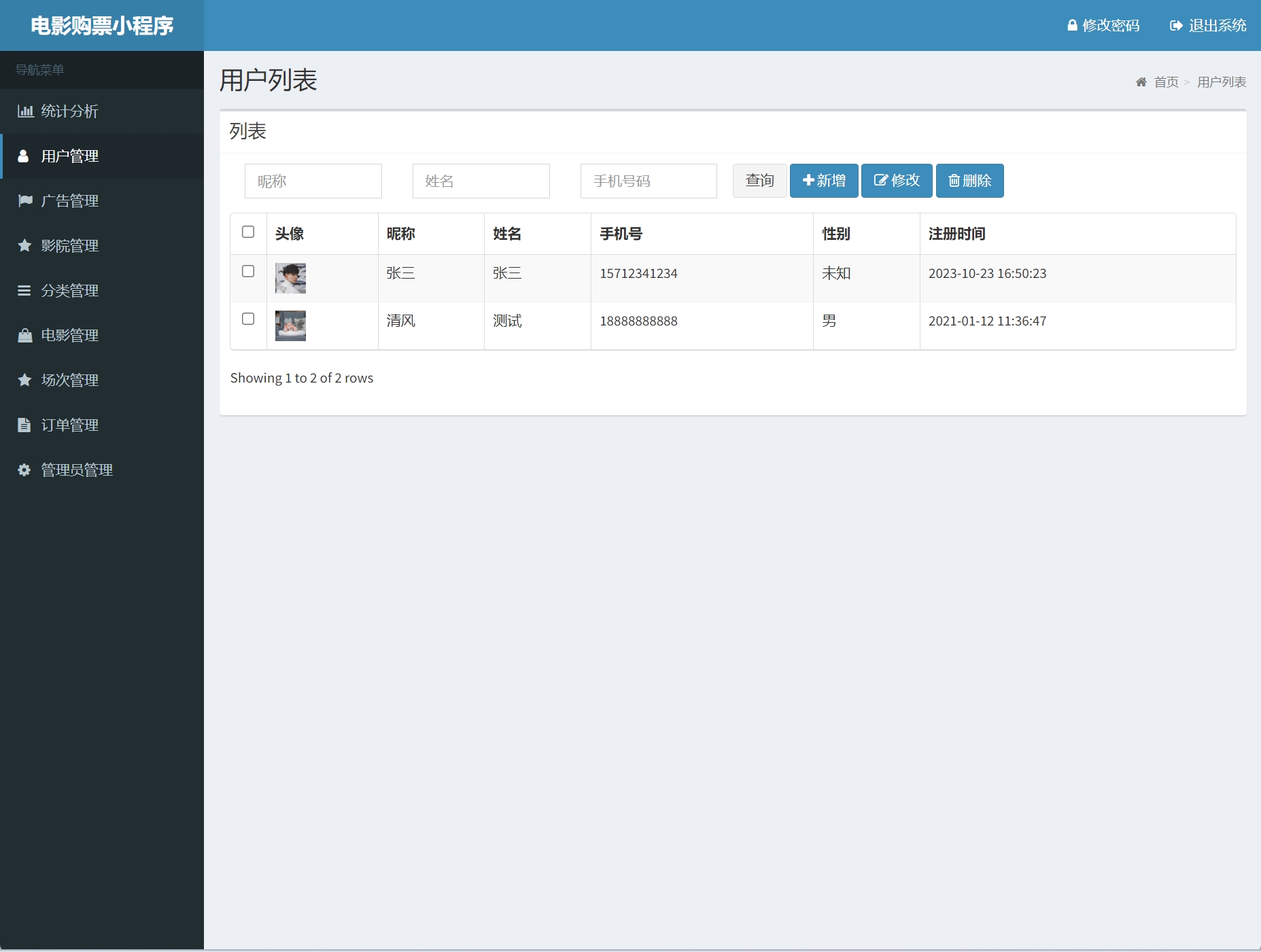Click the flag icon beside 广告管理
Screen dimensions: 1261x952
[x=25, y=201]
